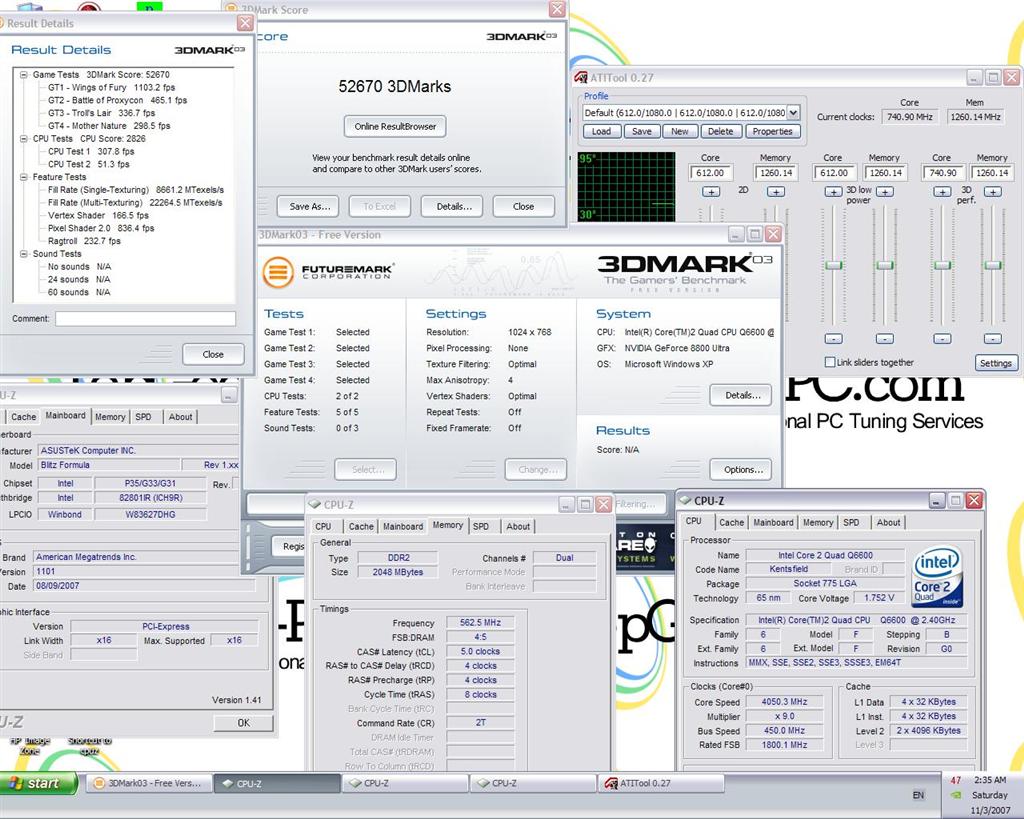Click the Comment field in Result Details
The image size is (1024, 819).
pyautogui.click(x=145, y=319)
